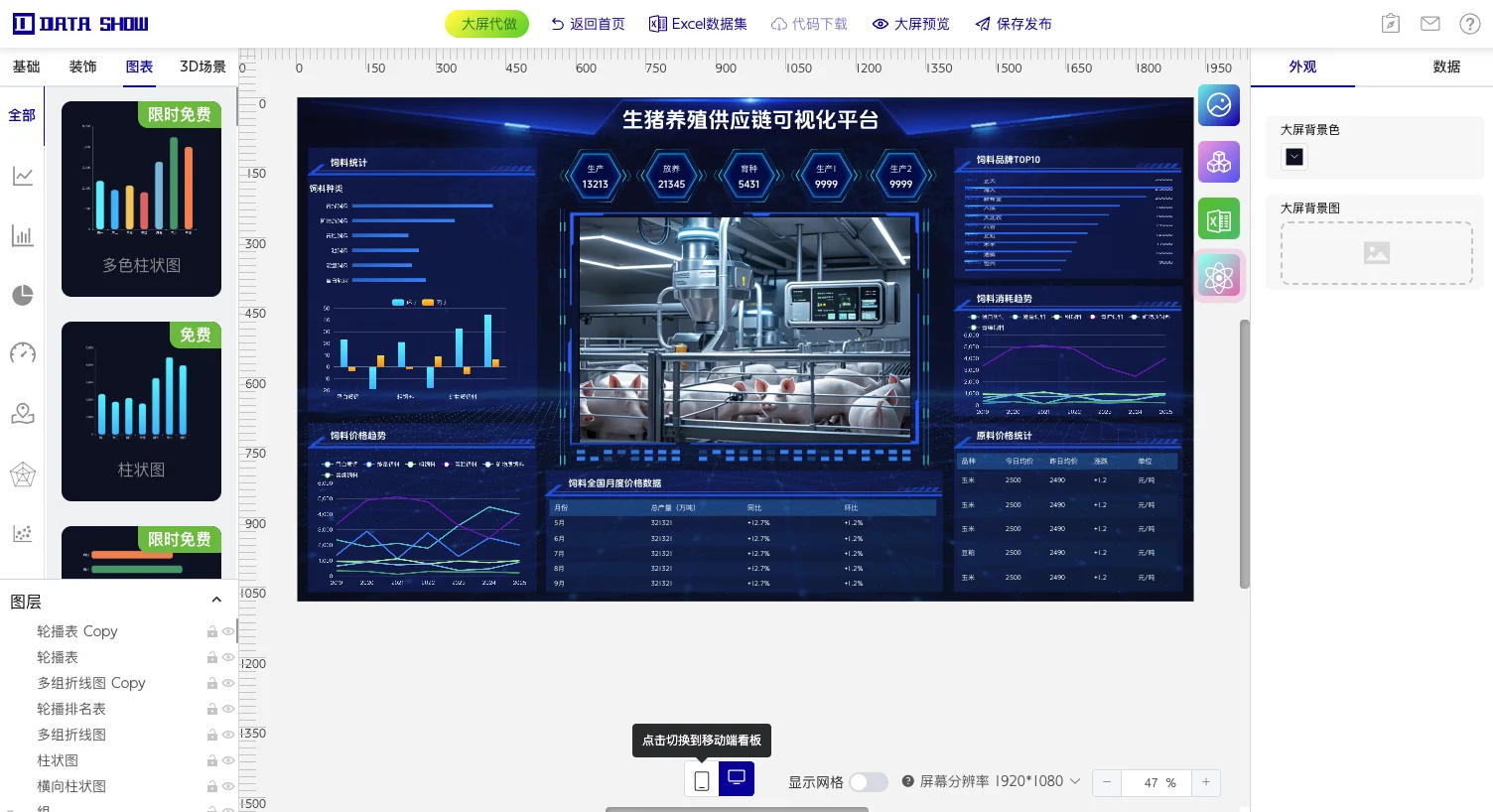1493x812 pixels.
Task: Select the line chart category icon
Action: click(x=22, y=176)
